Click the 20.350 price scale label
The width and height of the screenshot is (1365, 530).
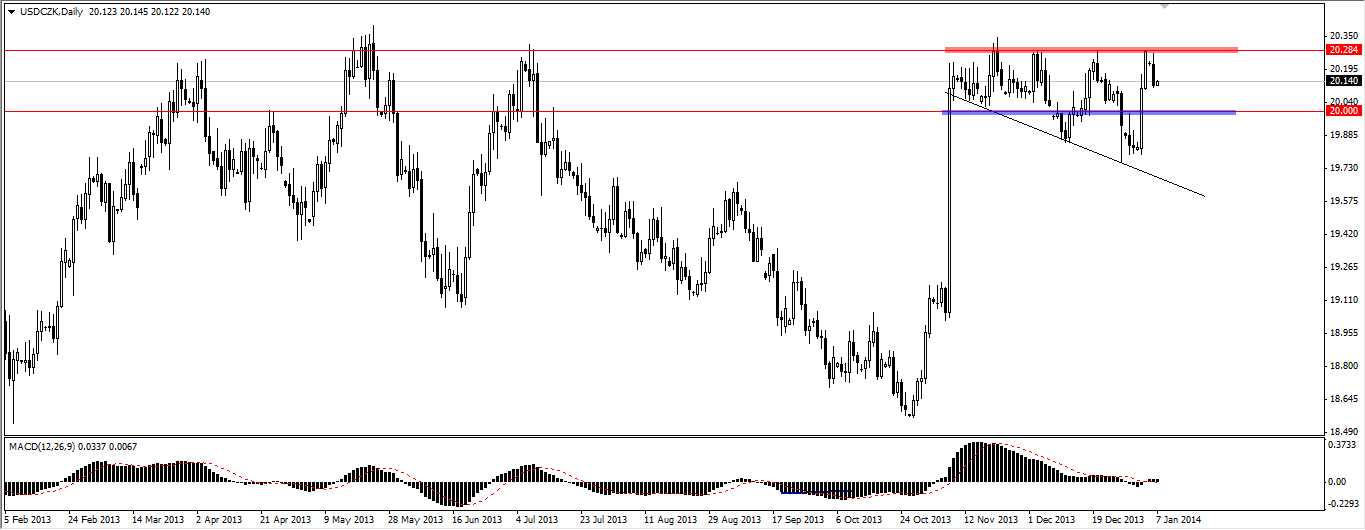[1343, 36]
